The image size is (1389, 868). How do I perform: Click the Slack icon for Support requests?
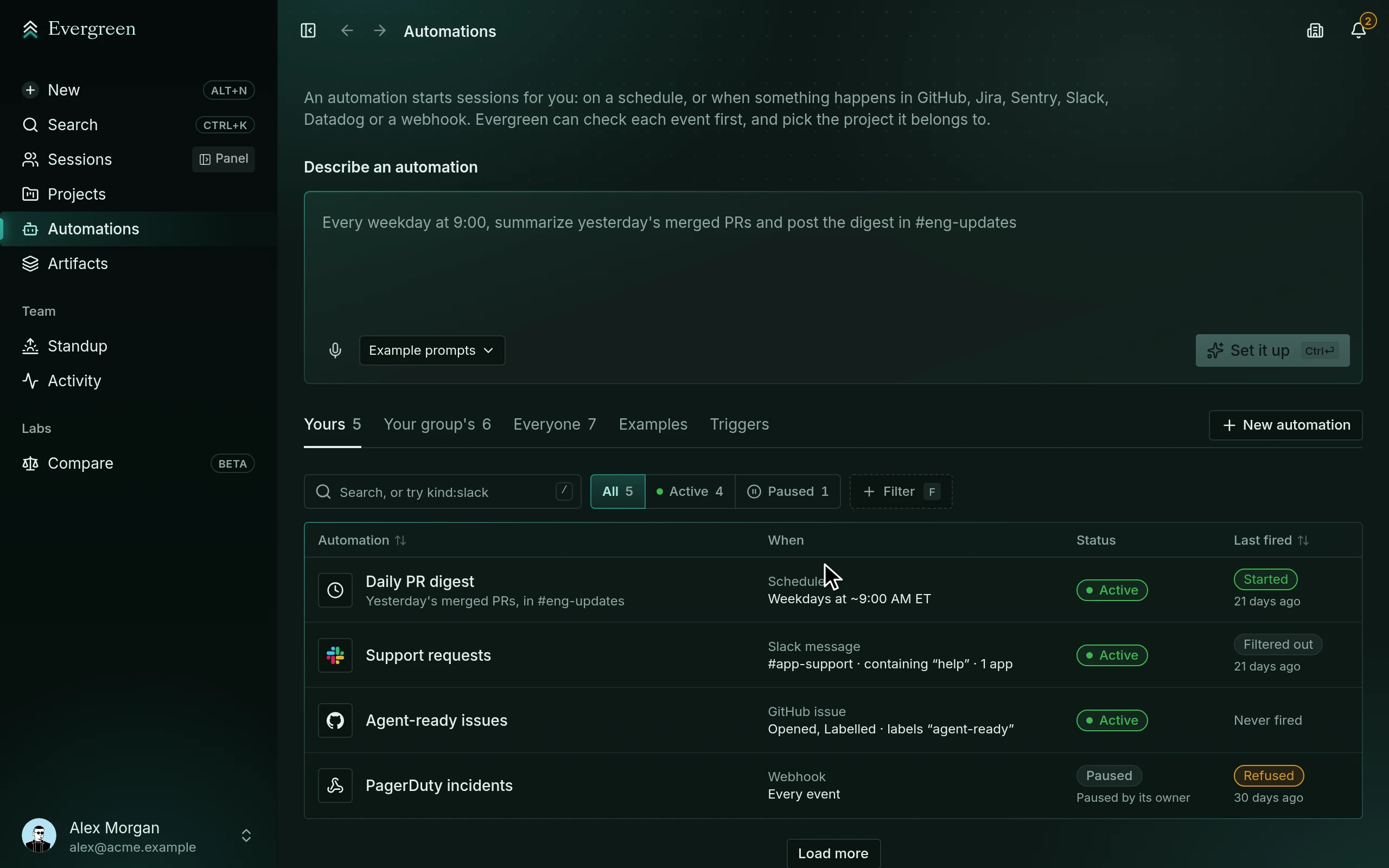click(335, 655)
